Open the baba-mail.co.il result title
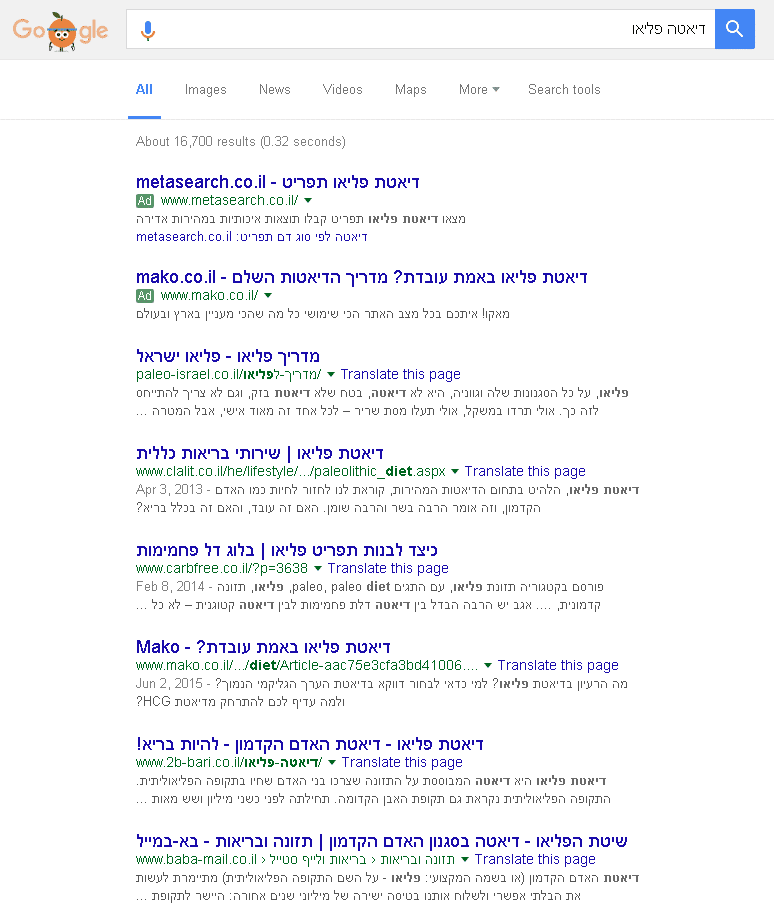Viewport: 774px width, 910px height. [x=382, y=840]
